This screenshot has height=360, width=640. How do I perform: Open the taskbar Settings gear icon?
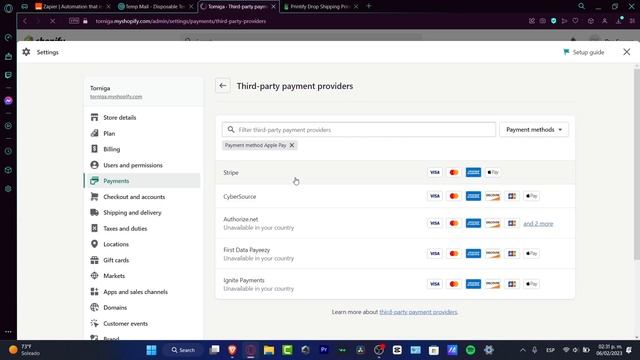[x=489, y=350]
